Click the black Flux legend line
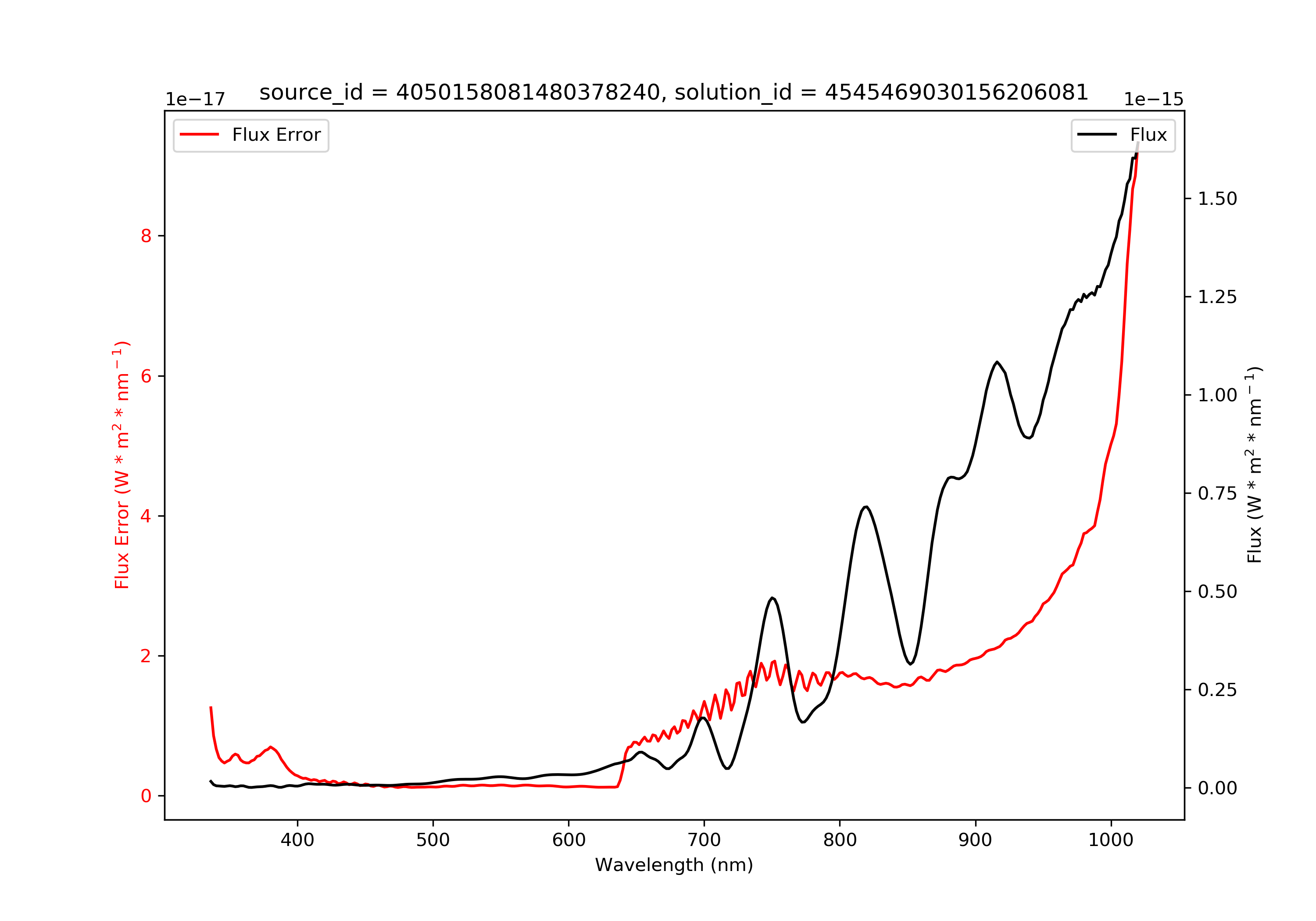1316x921 pixels. click(x=1097, y=135)
